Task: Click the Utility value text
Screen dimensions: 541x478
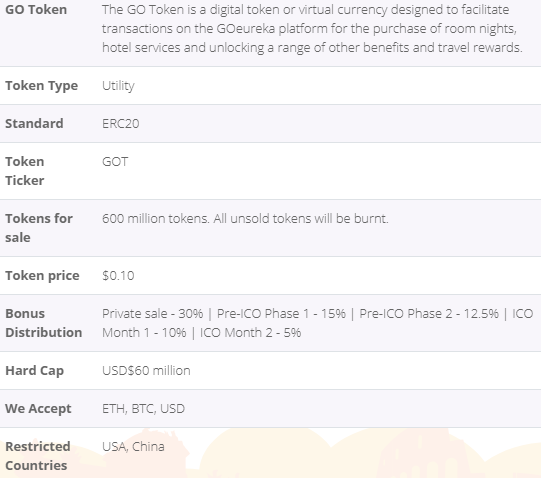Action: pyautogui.click(x=118, y=86)
